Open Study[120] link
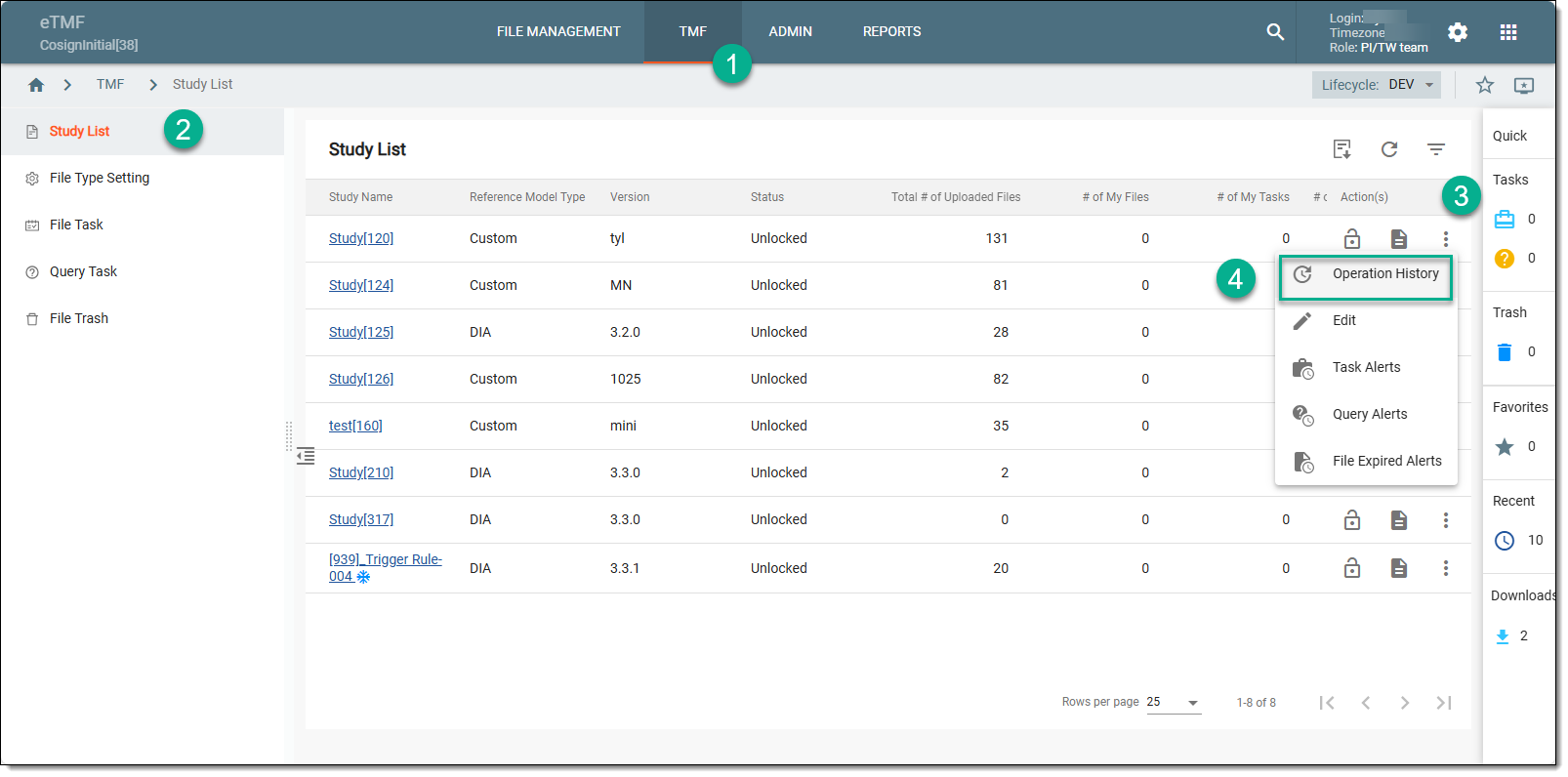The height and width of the screenshot is (777, 1568). pos(361,238)
